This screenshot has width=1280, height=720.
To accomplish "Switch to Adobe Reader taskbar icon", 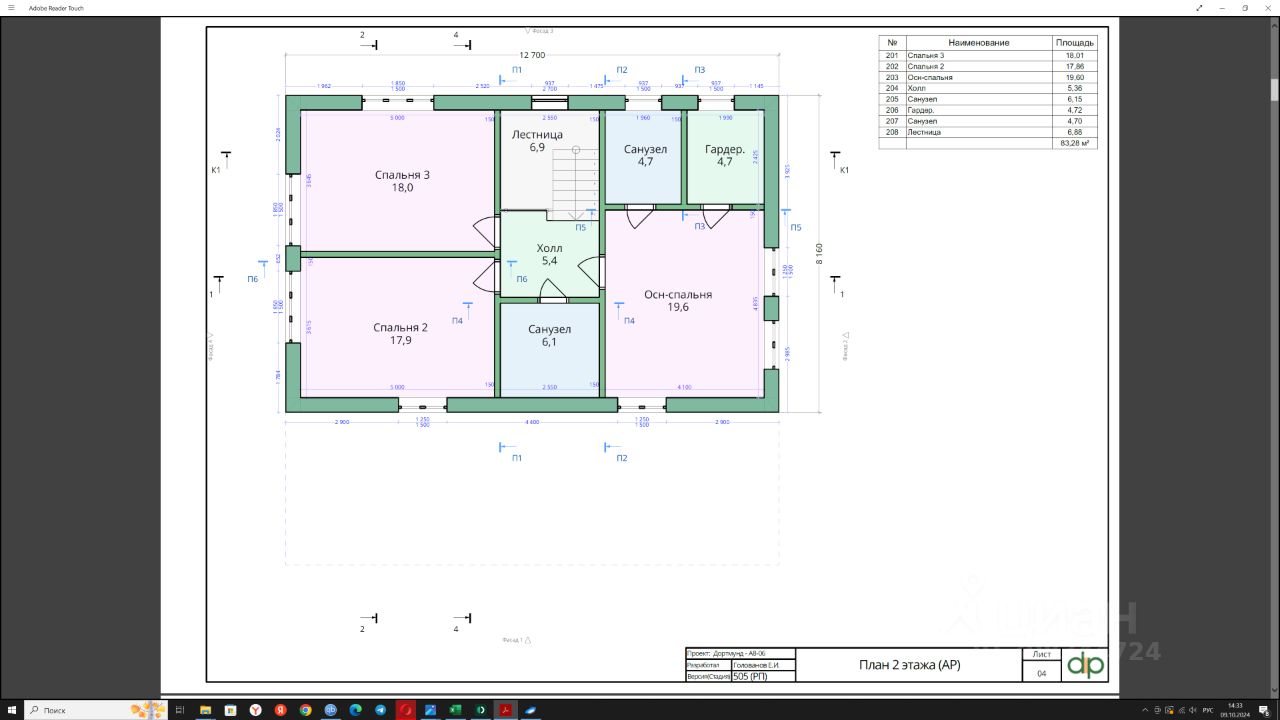I will (506, 710).
